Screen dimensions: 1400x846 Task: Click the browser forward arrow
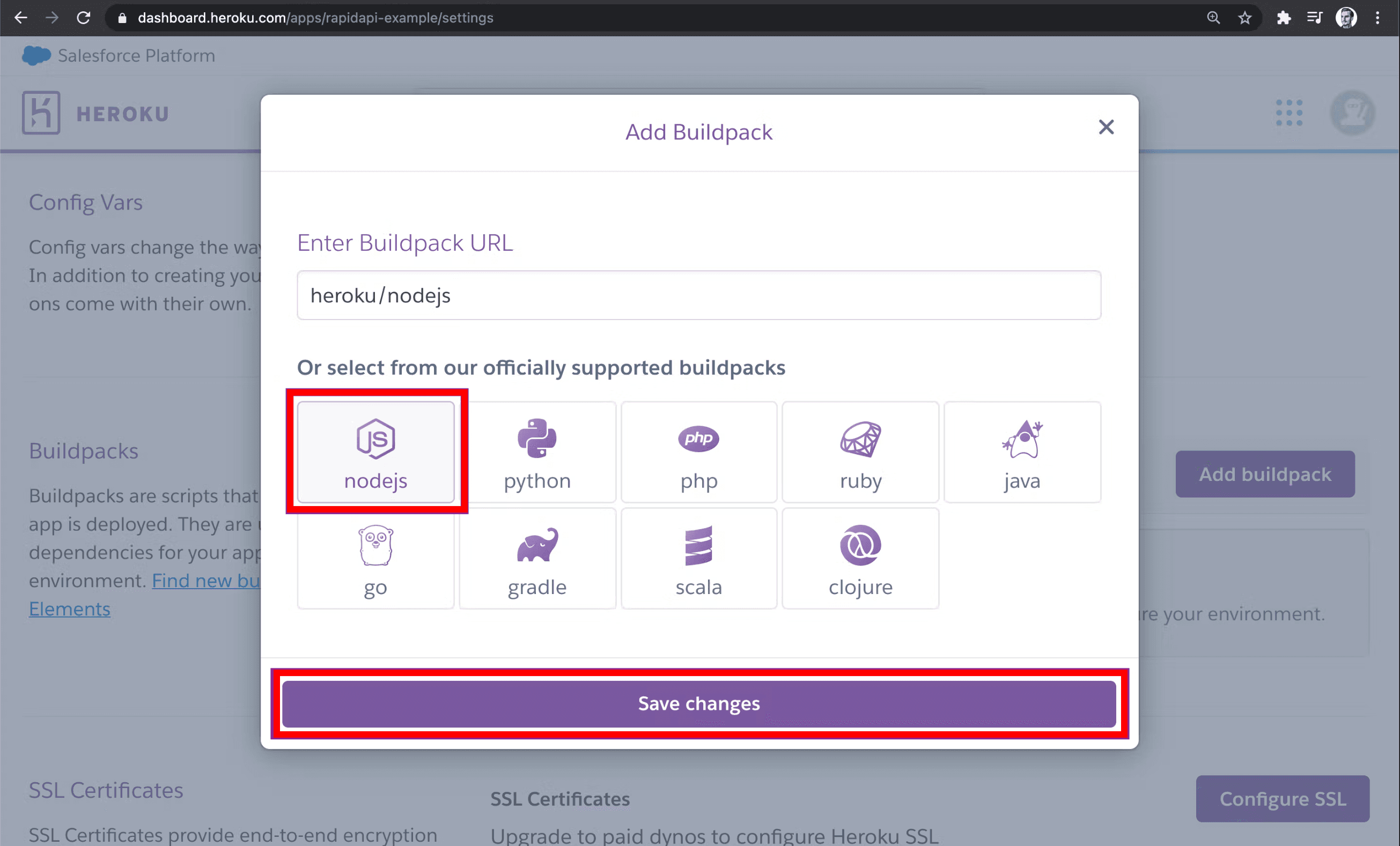52,18
